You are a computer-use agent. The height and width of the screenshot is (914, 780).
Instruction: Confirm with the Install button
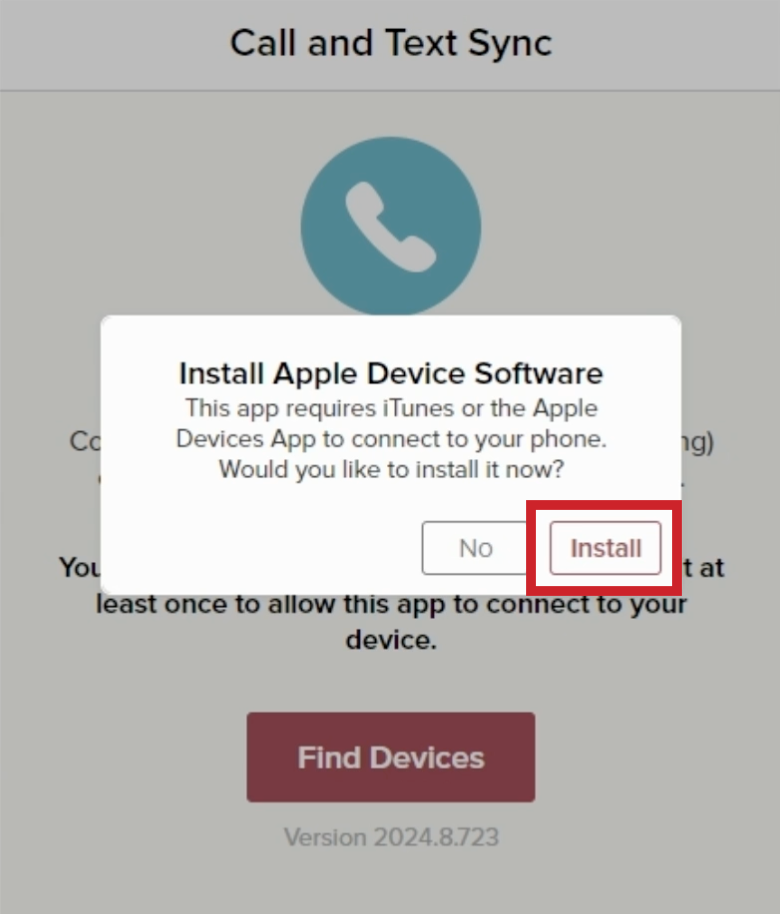click(x=605, y=548)
